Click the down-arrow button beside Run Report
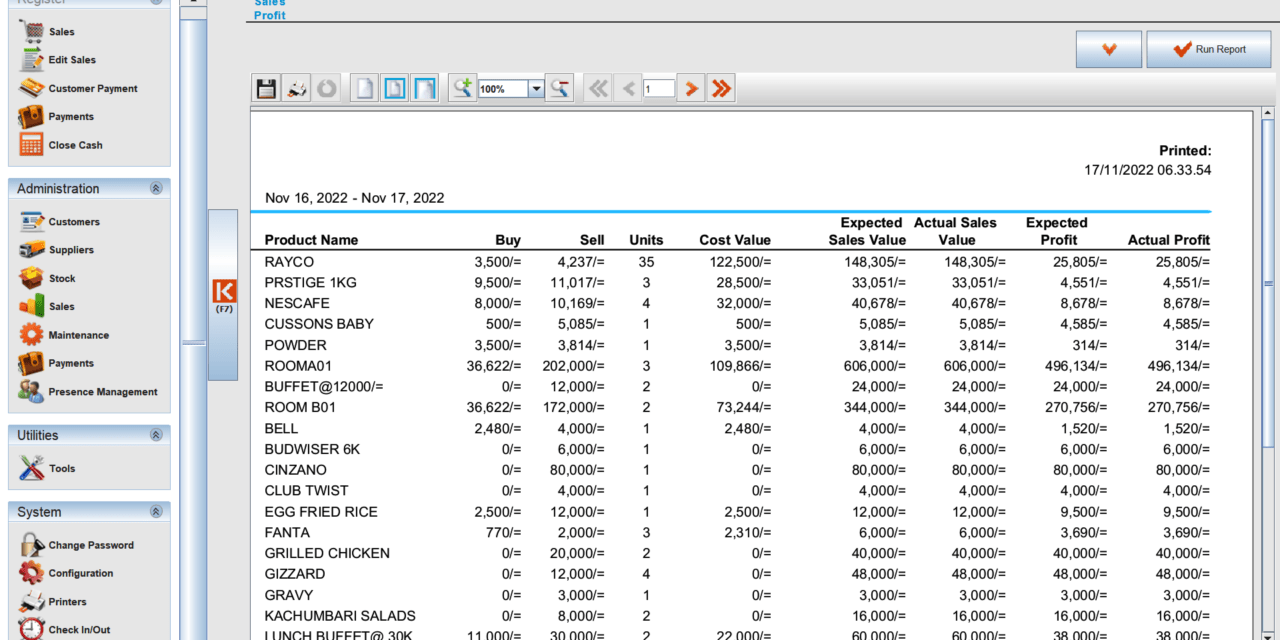 click(x=1108, y=49)
